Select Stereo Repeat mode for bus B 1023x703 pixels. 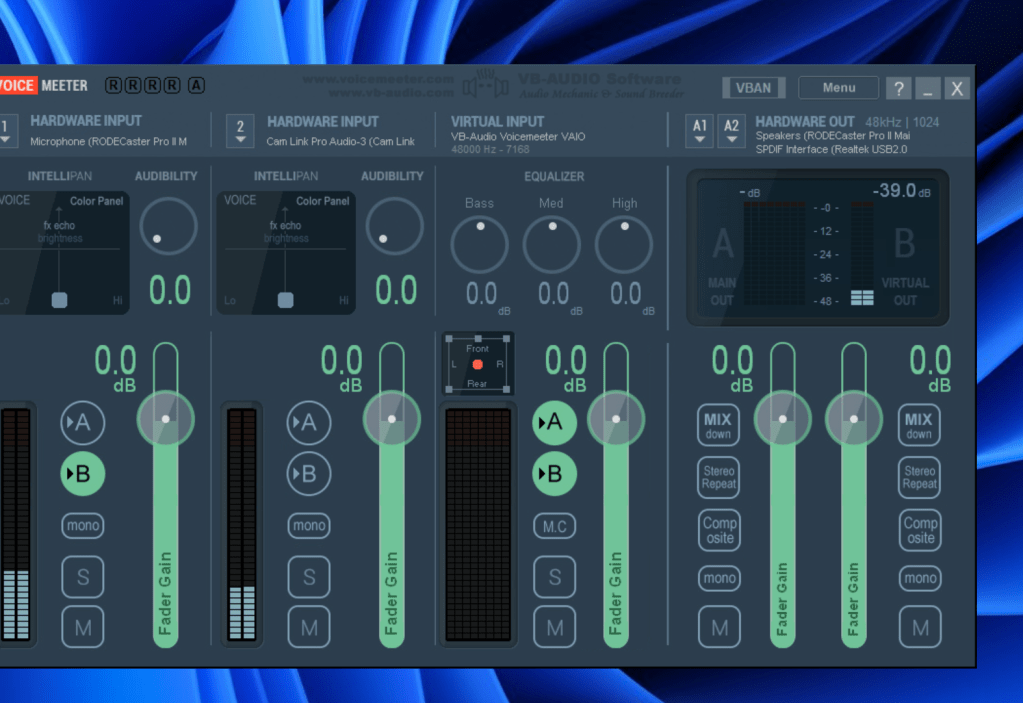pos(919,477)
